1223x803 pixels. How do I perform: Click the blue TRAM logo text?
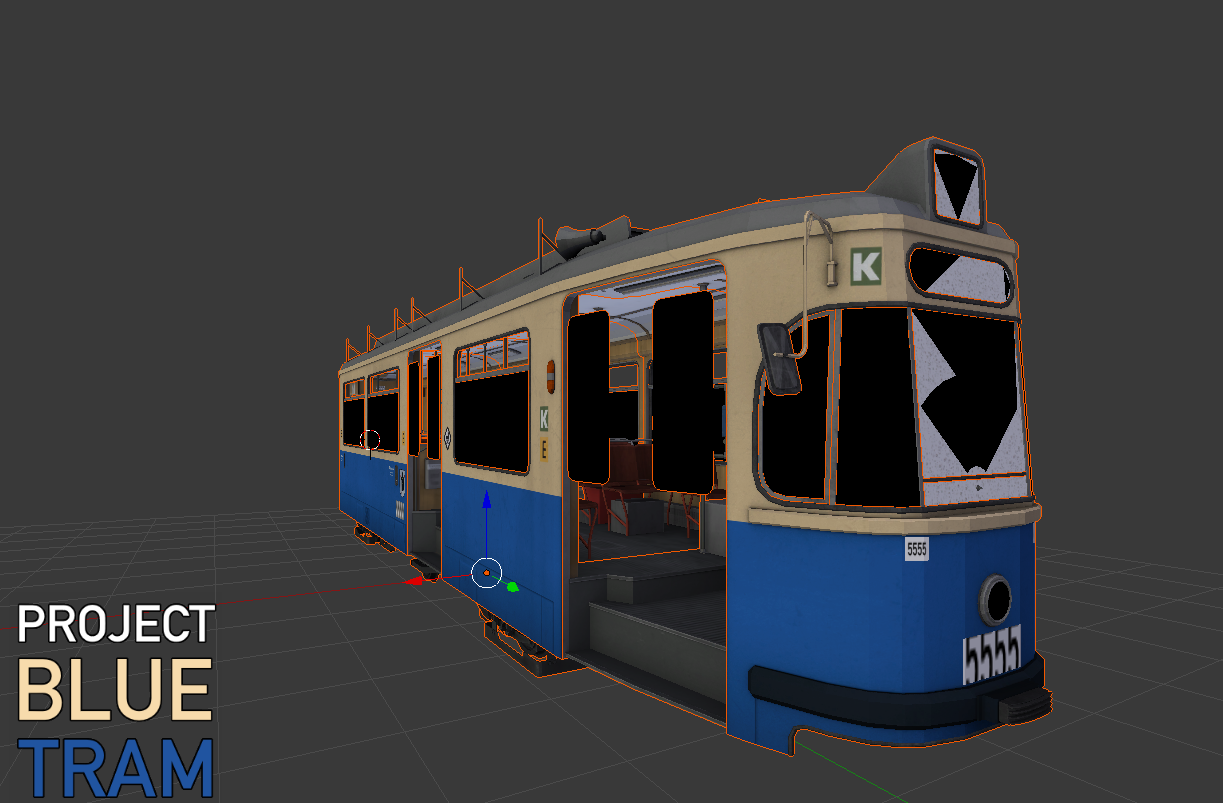click(x=116, y=769)
